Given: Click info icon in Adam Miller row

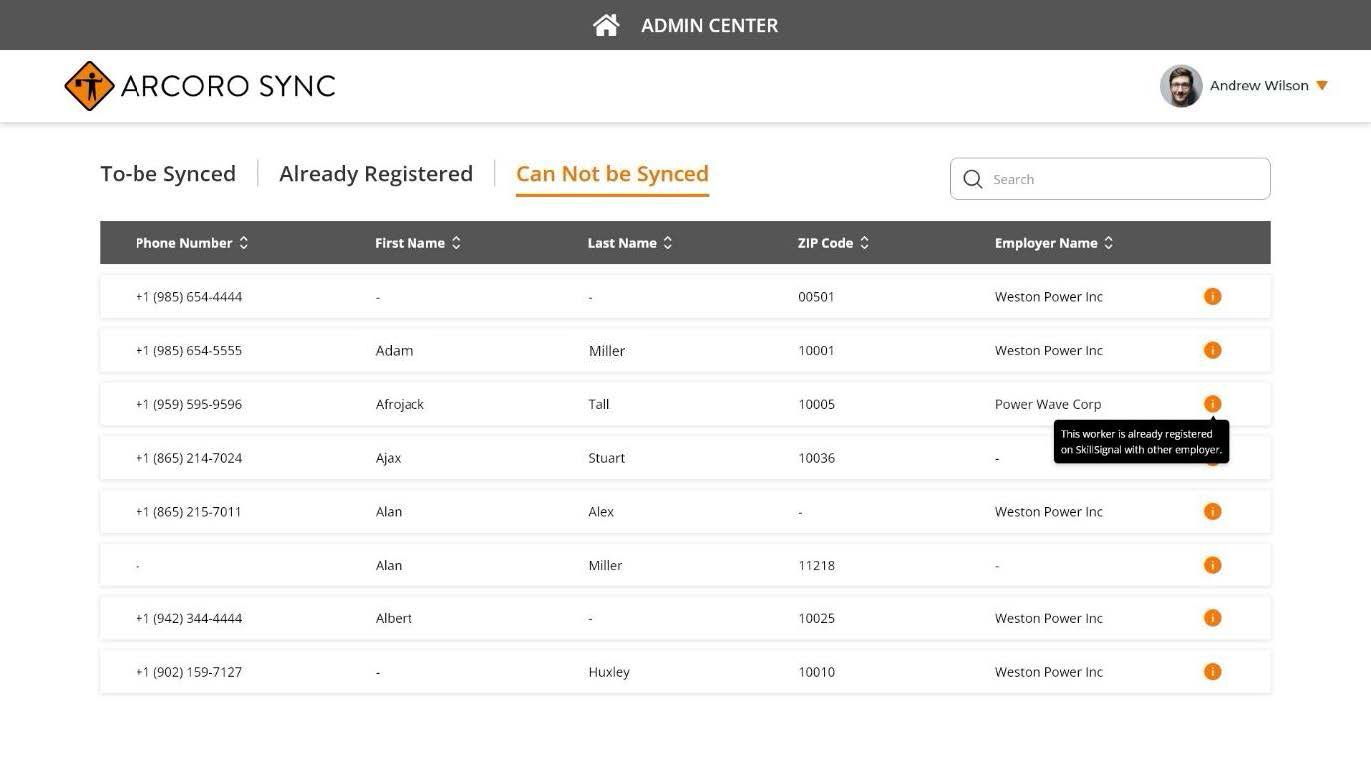Looking at the screenshot, I should point(1213,350).
